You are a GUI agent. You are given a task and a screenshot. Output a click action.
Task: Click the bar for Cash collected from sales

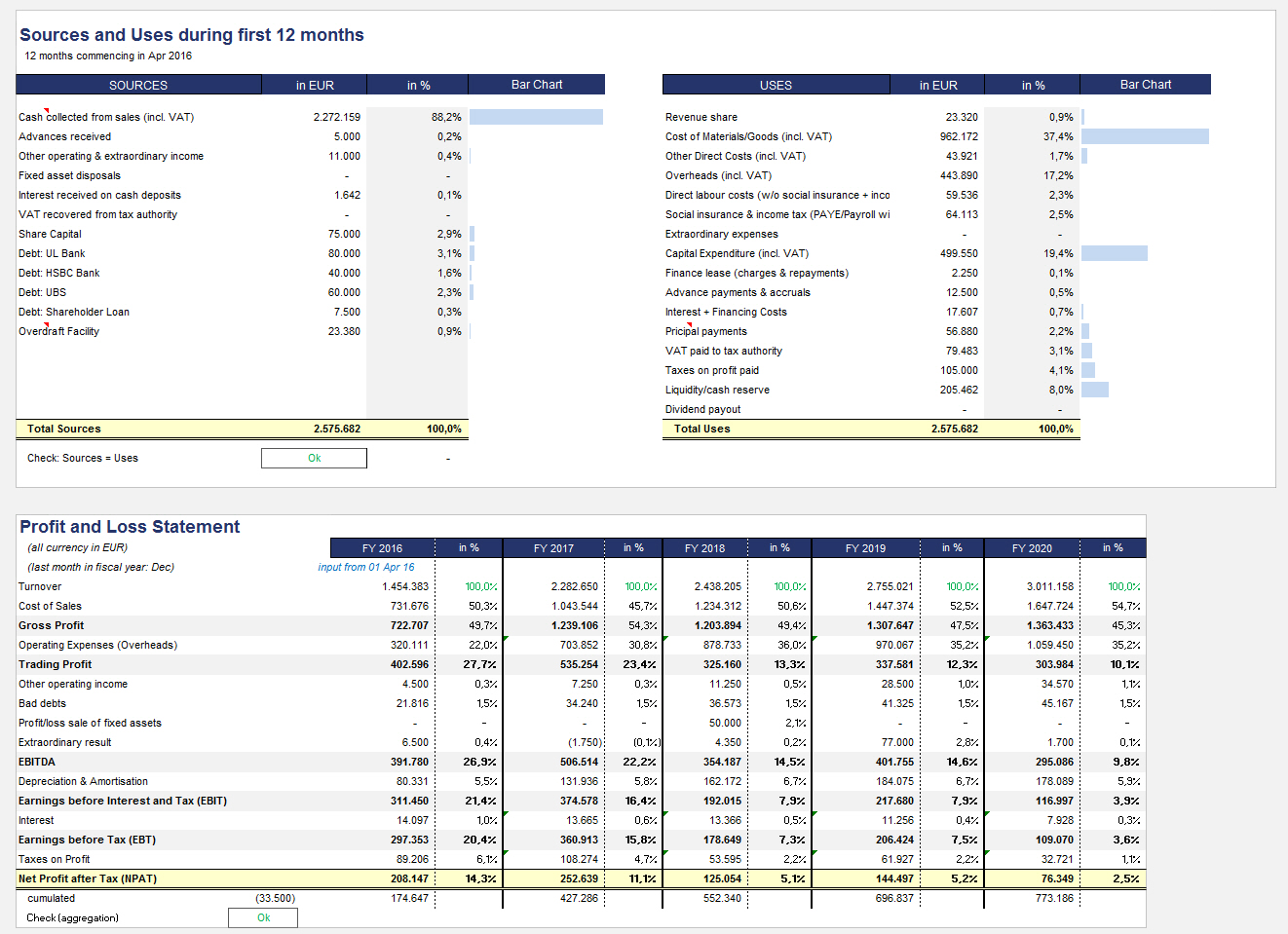[x=536, y=117]
